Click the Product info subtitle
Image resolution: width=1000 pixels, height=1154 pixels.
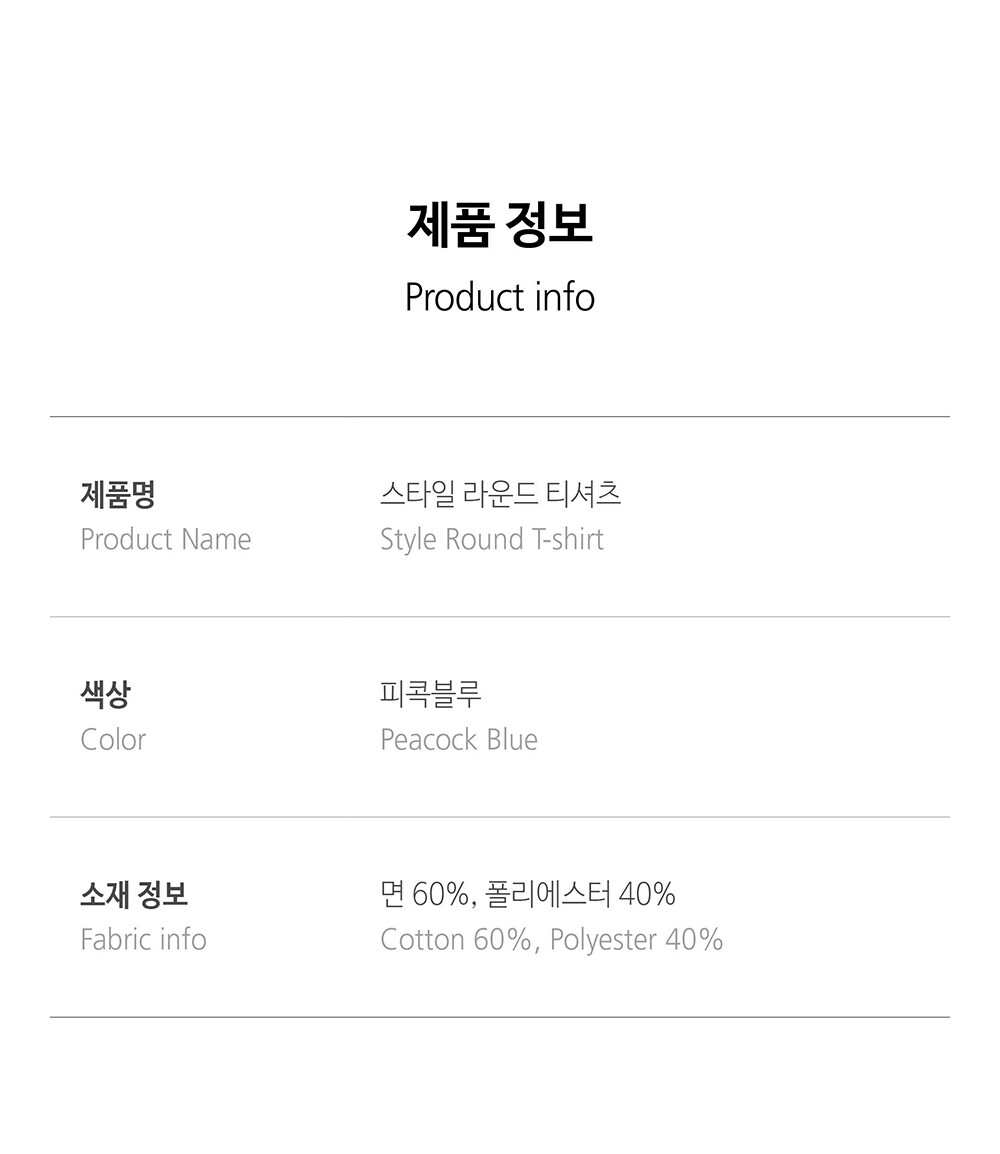click(x=500, y=297)
